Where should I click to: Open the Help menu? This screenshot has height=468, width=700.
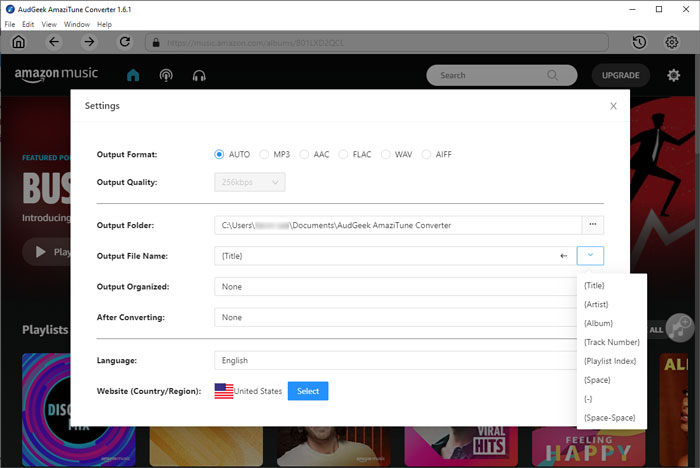point(104,24)
